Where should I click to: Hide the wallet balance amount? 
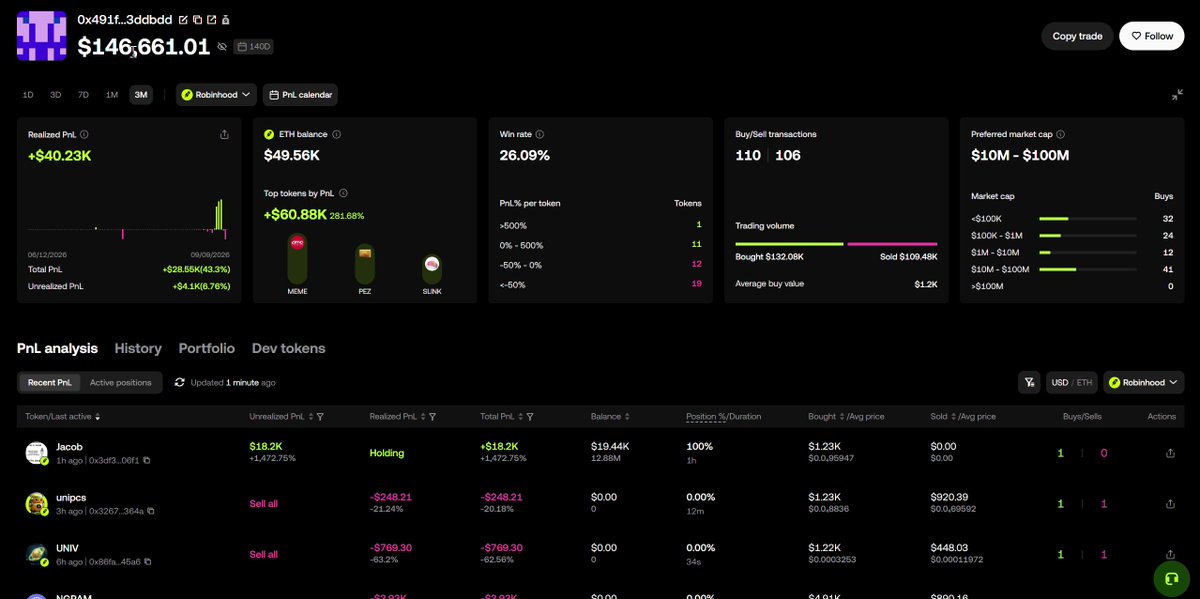pyautogui.click(x=222, y=47)
